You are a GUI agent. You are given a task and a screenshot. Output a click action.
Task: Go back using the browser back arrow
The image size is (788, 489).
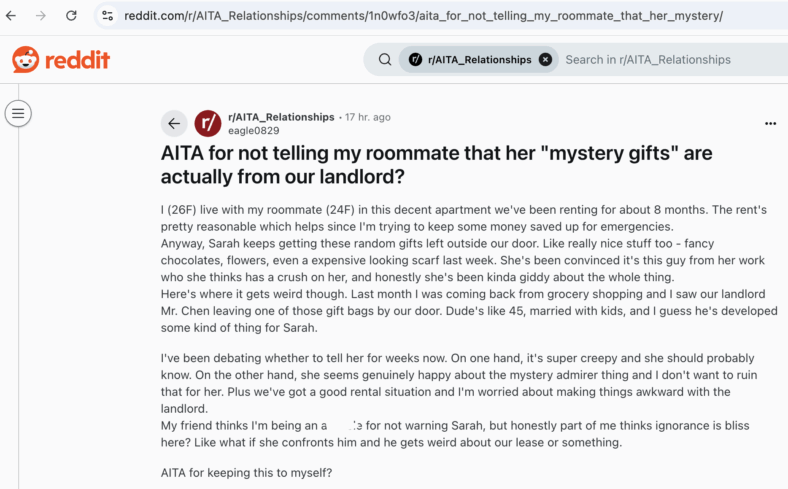click(x=11, y=16)
